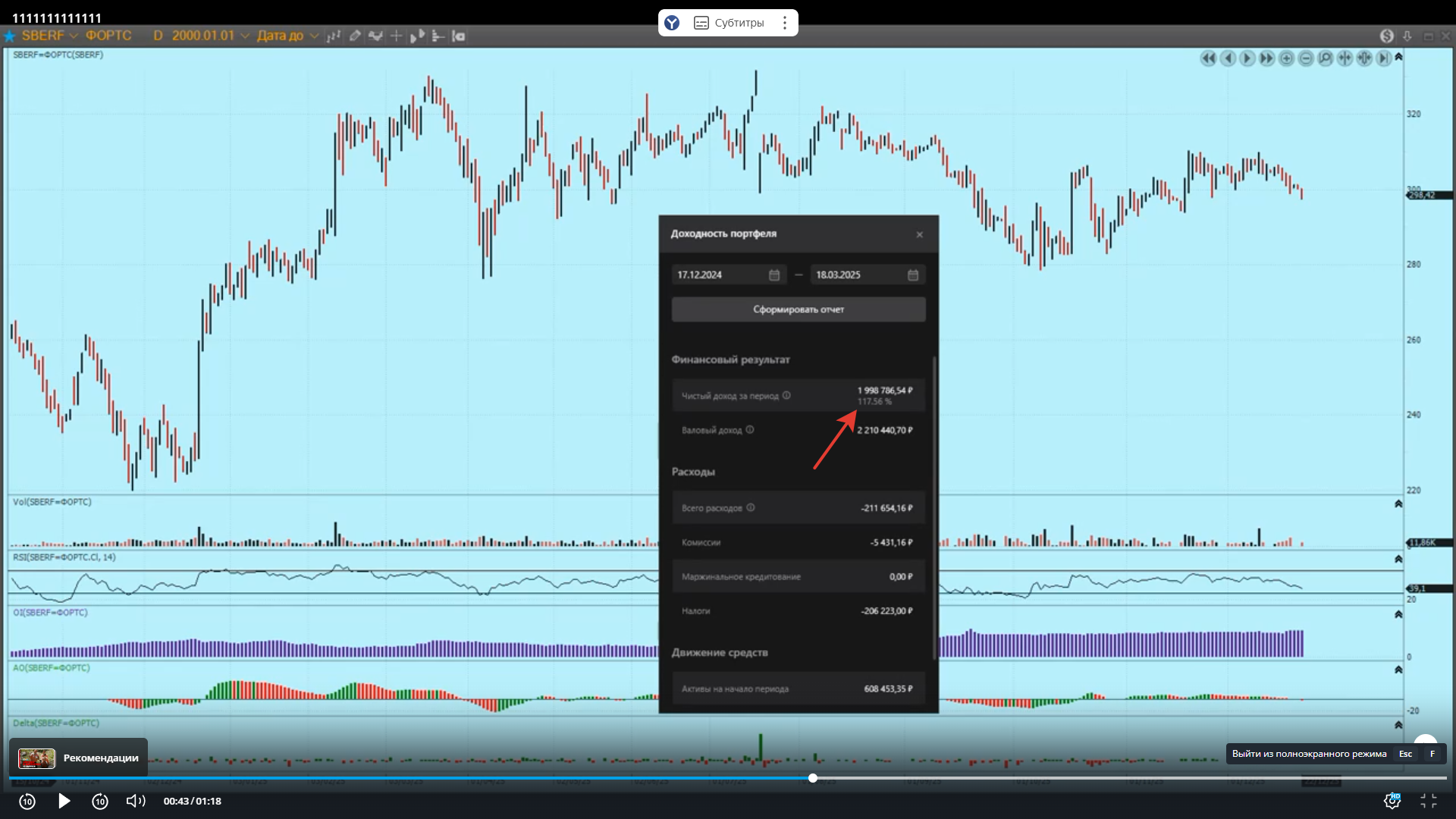
Task: Open the calendar for start date 17.12.2024
Action: point(774,275)
